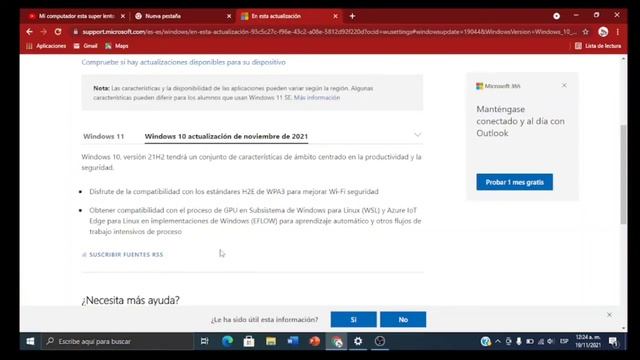
Task: Dismiss the Microsoft 365 Outlook ad
Action: point(564,85)
